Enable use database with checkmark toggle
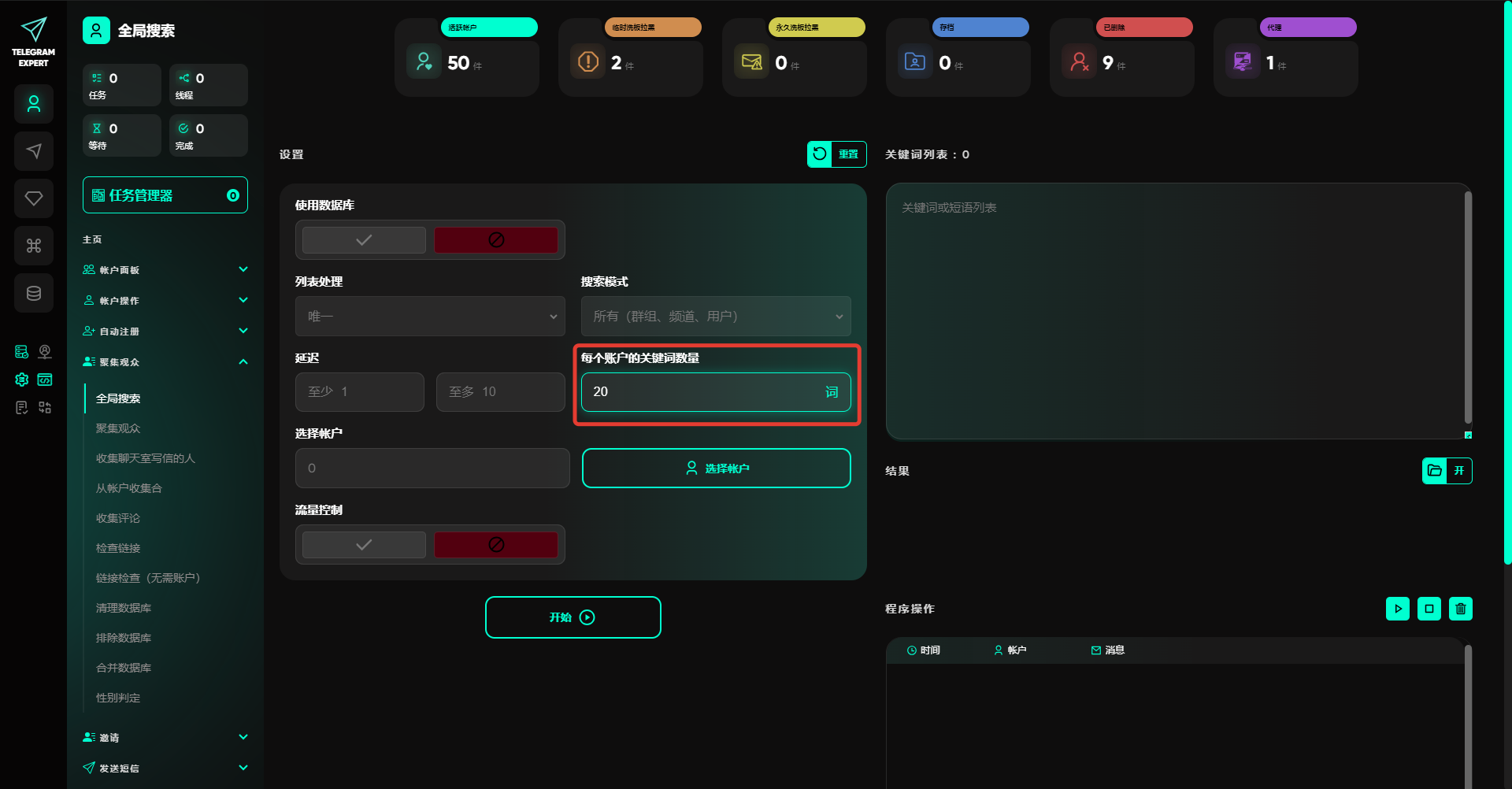The image size is (1512, 789). click(x=364, y=240)
